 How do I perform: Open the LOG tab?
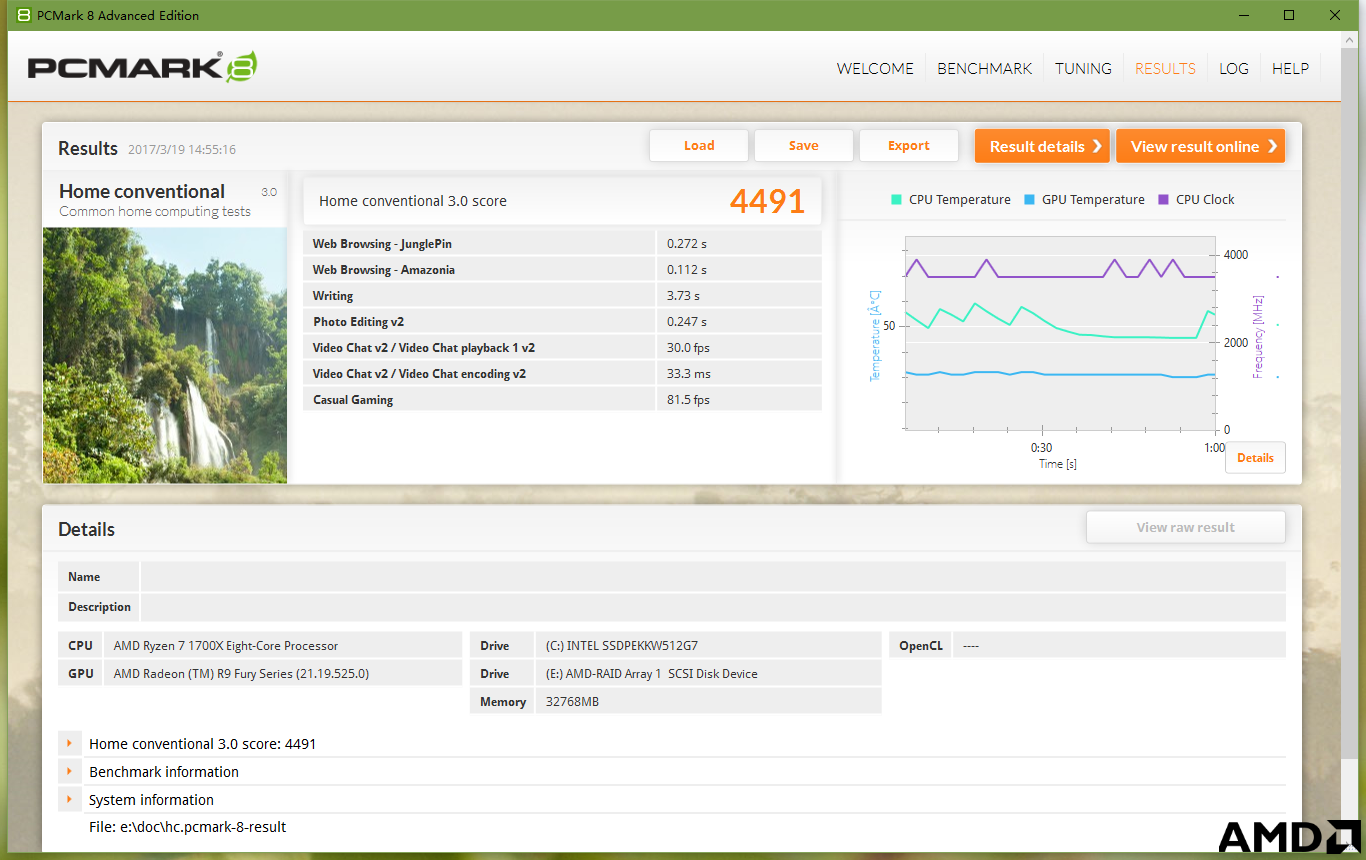[1234, 68]
